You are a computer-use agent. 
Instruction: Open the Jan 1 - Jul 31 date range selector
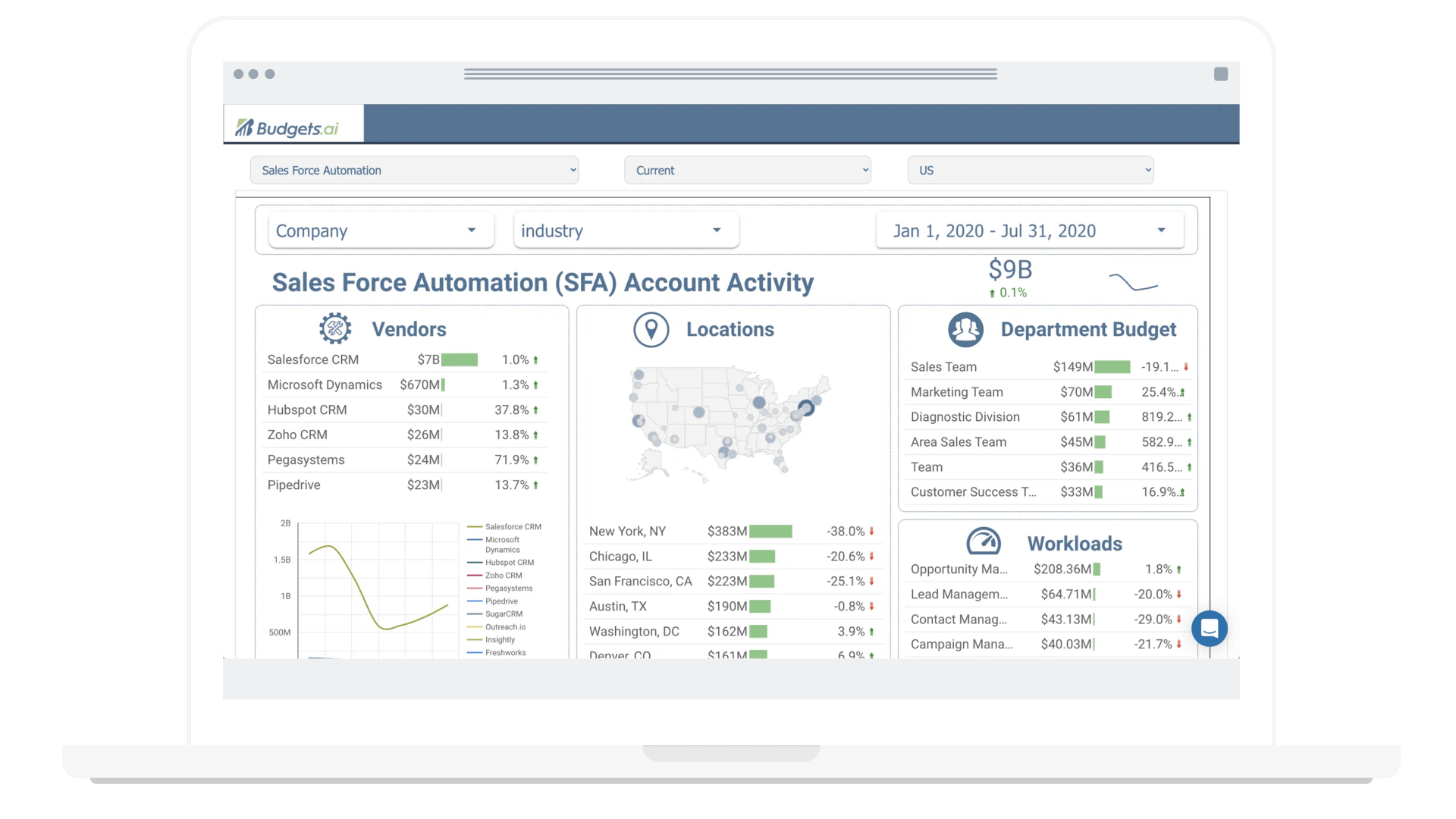tap(1028, 231)
